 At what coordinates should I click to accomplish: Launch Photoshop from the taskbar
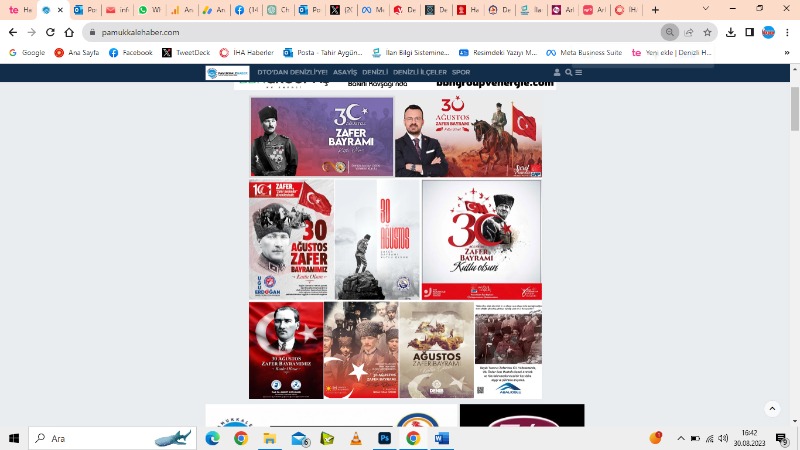[x=384, y=438]
